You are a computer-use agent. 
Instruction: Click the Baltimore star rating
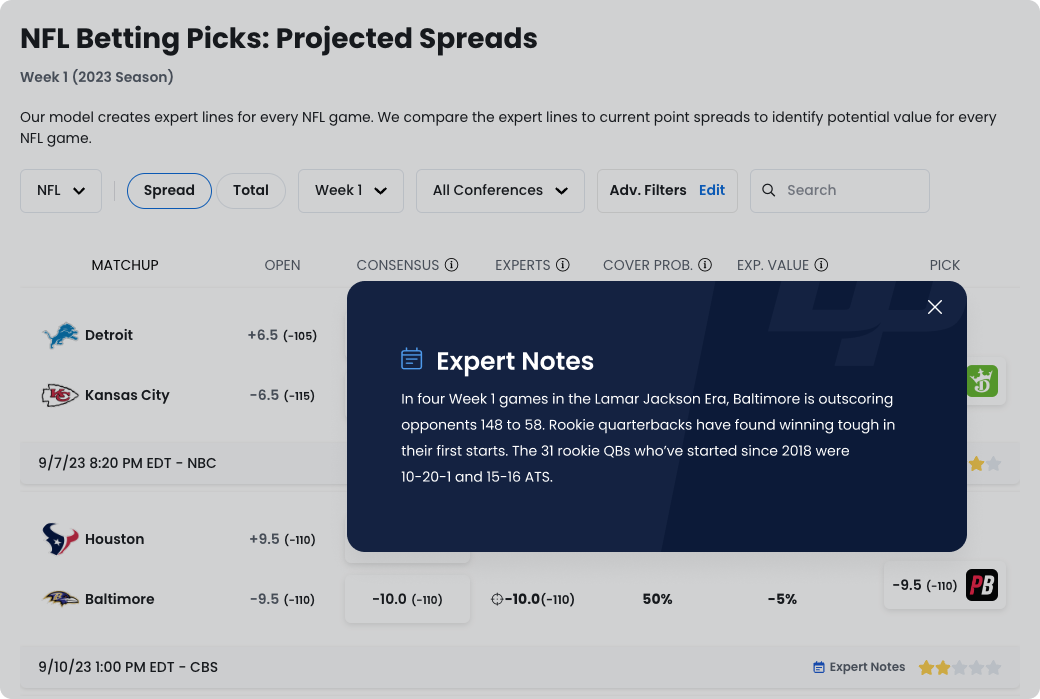[960, 667]
